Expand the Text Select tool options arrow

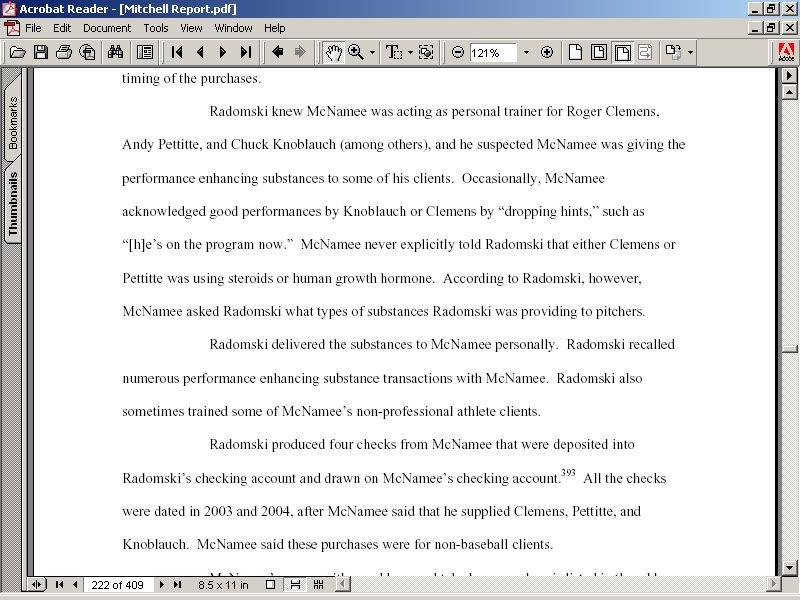[x=409, y=52]
